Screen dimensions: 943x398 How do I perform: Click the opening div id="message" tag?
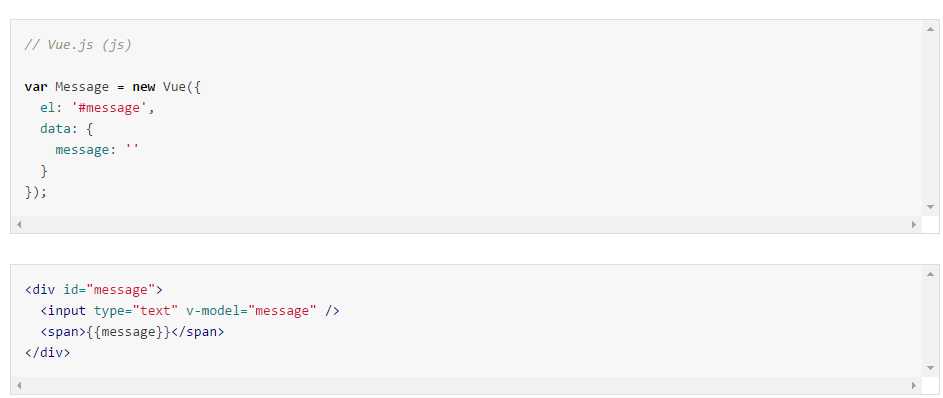94,290
